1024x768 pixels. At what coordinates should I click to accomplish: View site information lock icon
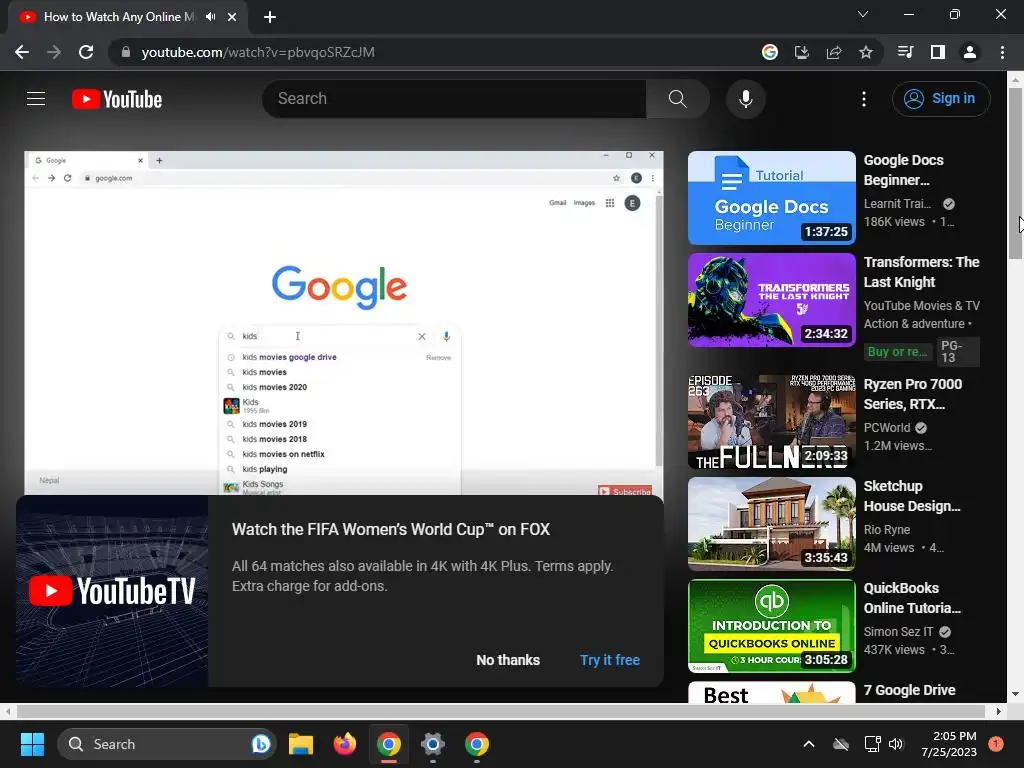(126, 52)
